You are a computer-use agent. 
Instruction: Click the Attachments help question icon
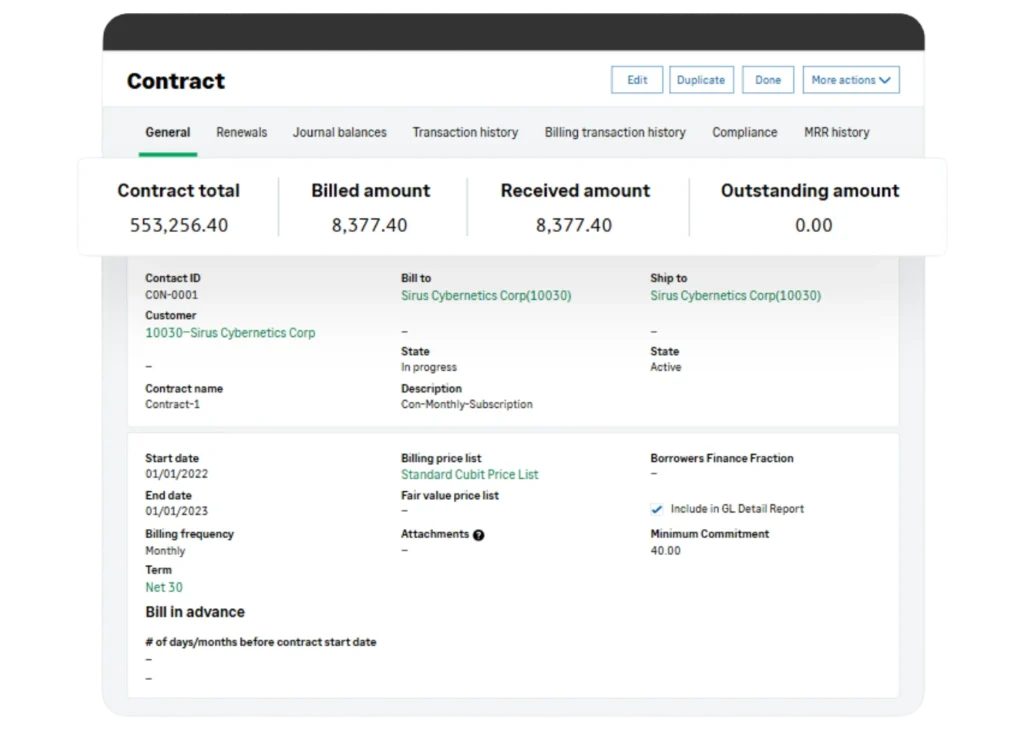click(479, 535)
